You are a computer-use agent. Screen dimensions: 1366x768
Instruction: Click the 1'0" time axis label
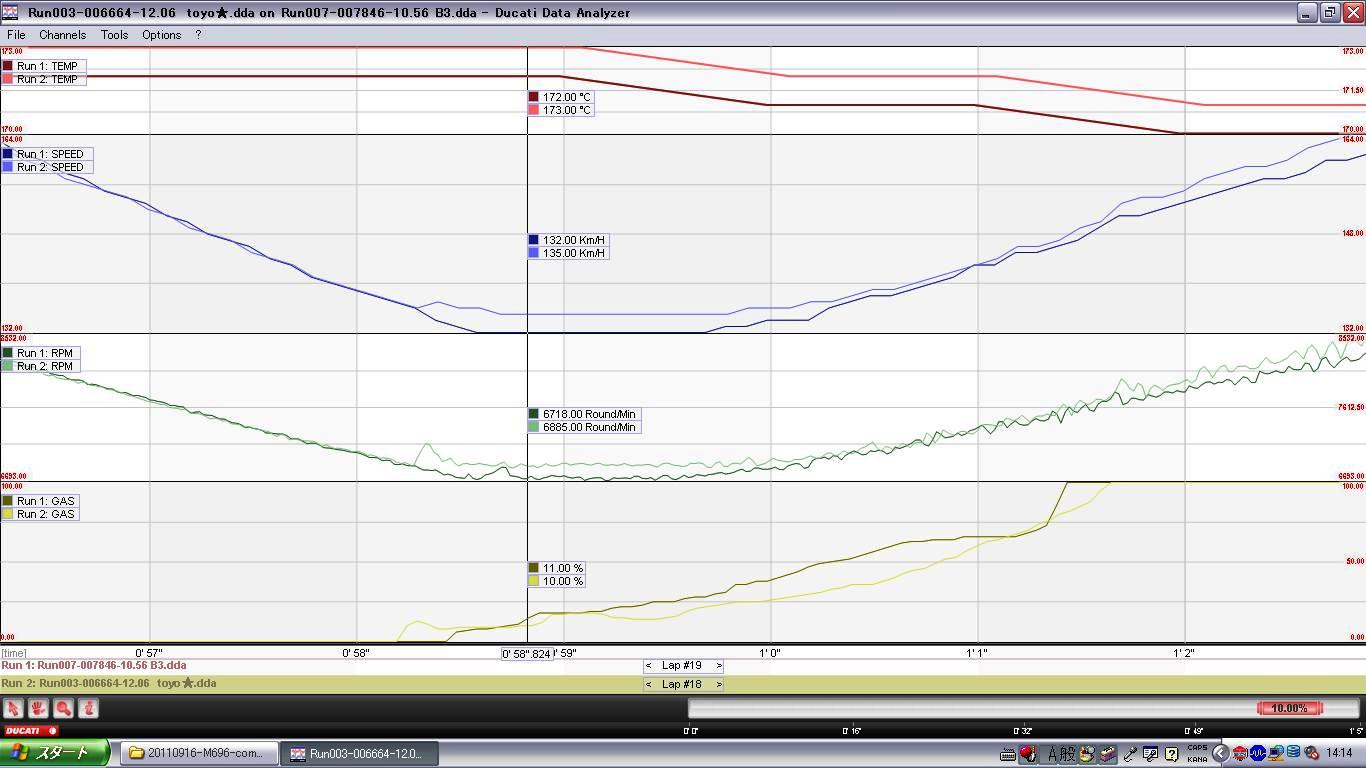point(770,653)
